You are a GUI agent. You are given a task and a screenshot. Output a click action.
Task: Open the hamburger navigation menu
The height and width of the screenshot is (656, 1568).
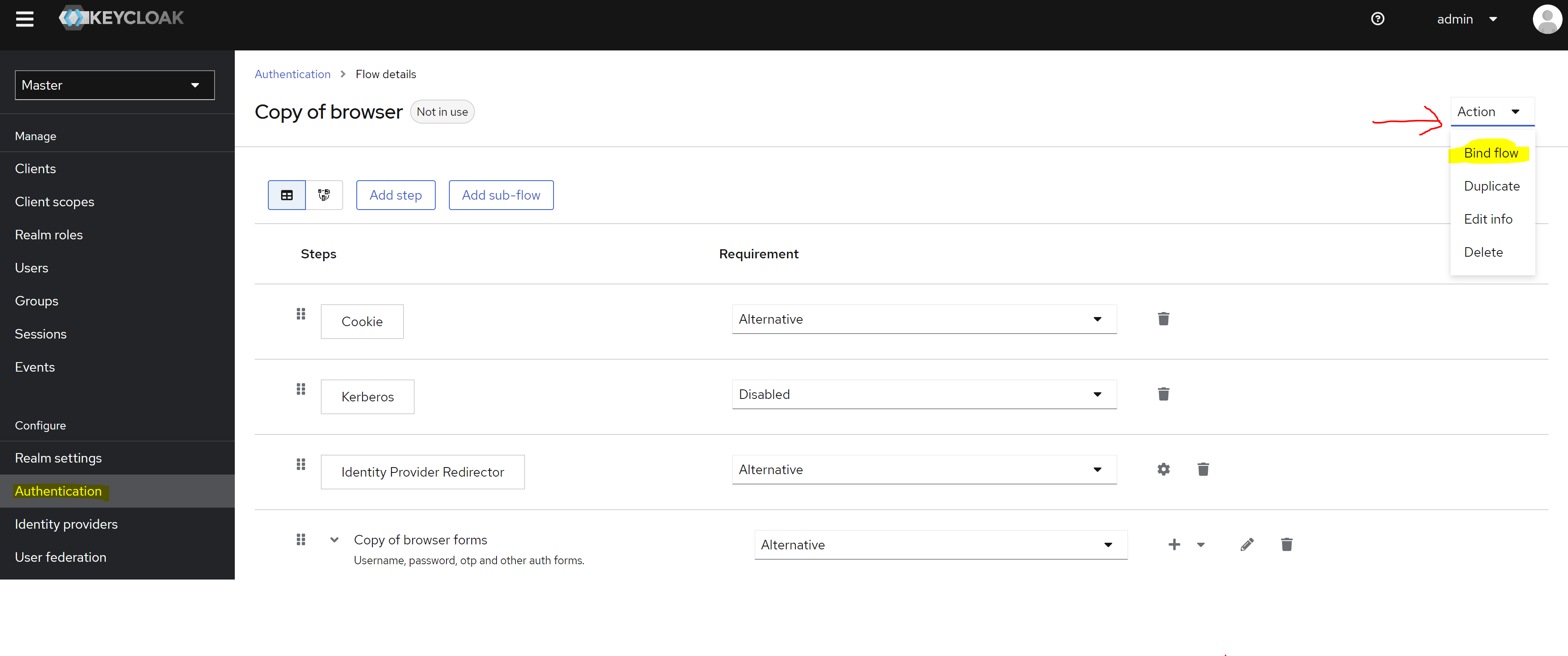pyautogui.click(x=25, y=19)
